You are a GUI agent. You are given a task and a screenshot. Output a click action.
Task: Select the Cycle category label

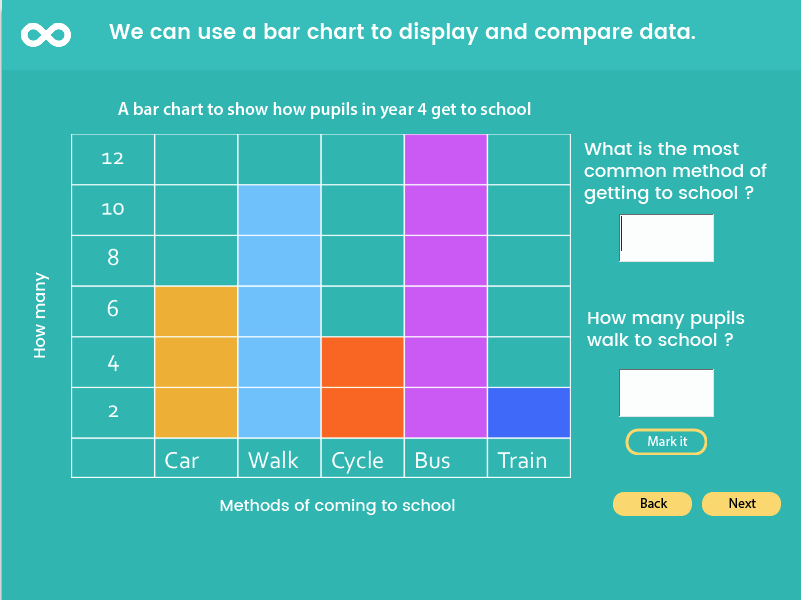coord(357,461)
